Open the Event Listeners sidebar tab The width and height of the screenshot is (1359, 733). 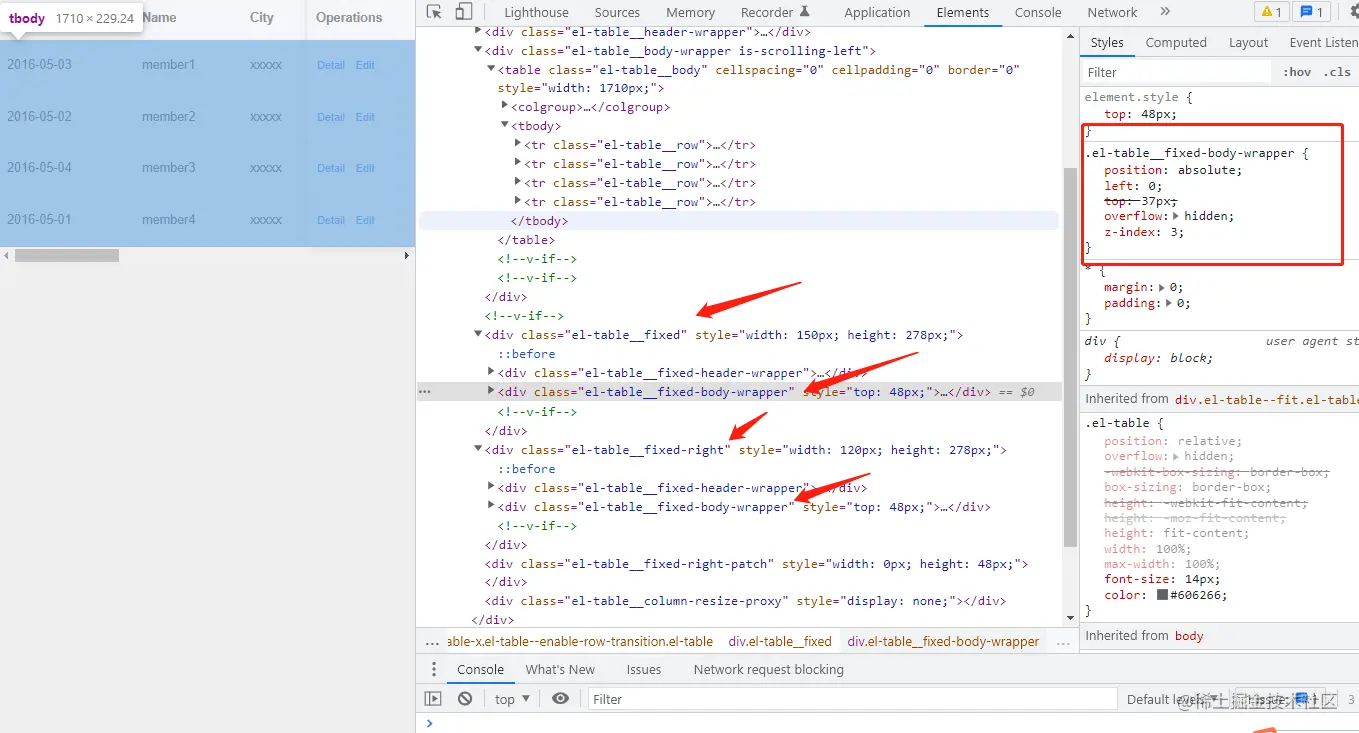[x=1322, y=42]
